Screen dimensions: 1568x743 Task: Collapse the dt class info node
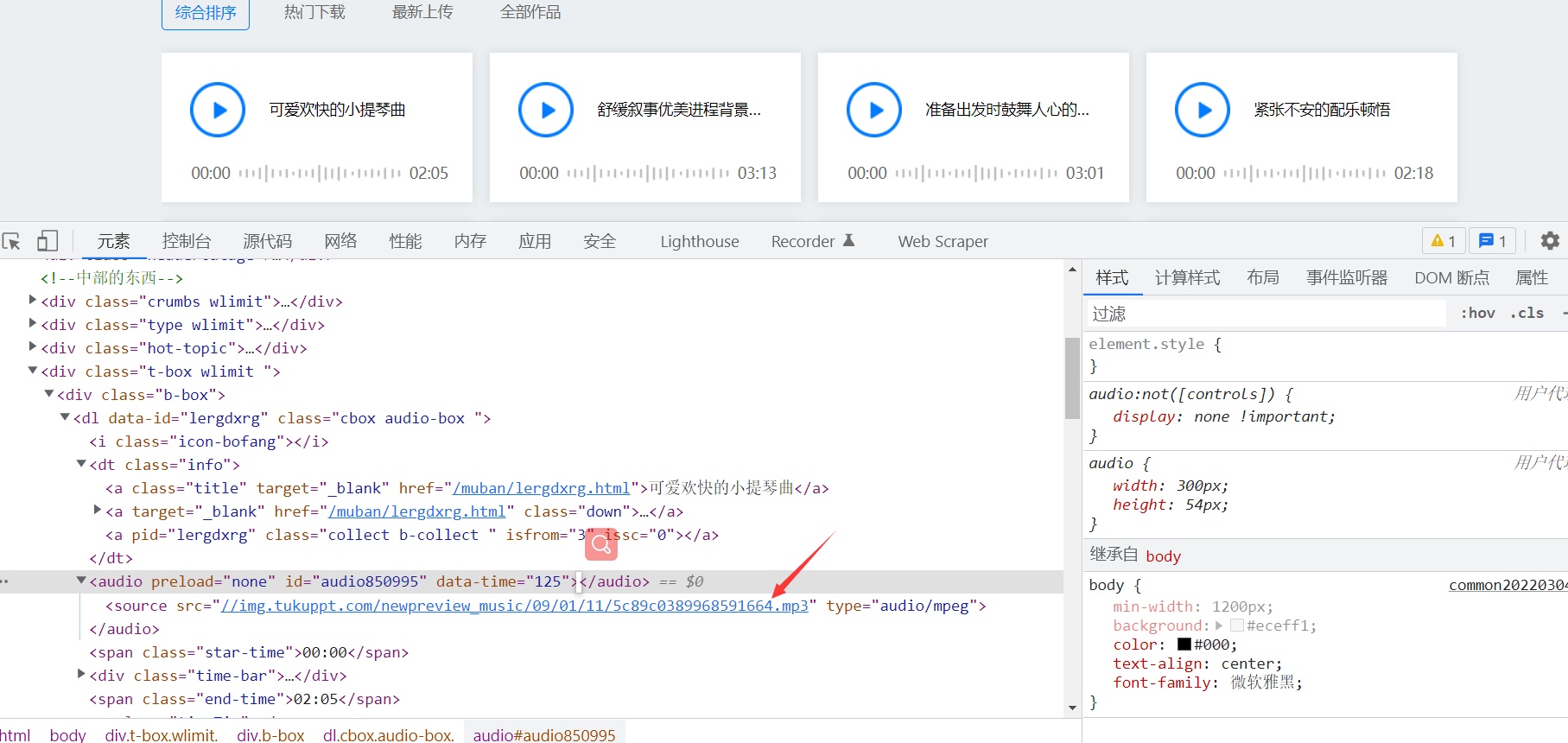pos(81,463)
